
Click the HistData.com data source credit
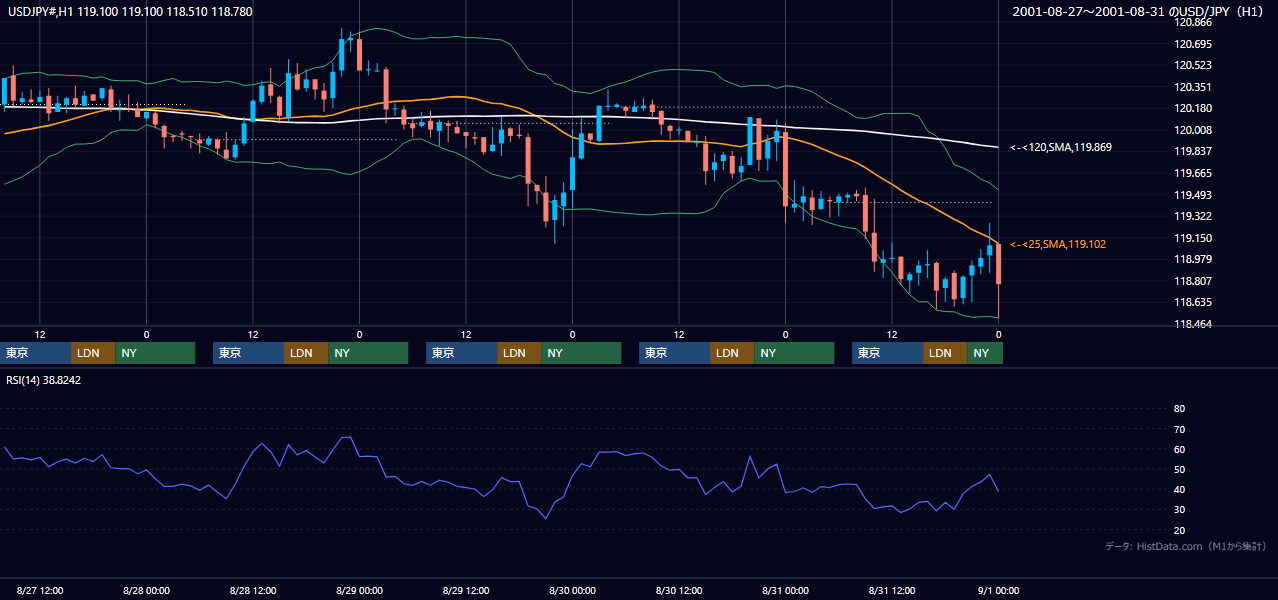click(1186, 546)
